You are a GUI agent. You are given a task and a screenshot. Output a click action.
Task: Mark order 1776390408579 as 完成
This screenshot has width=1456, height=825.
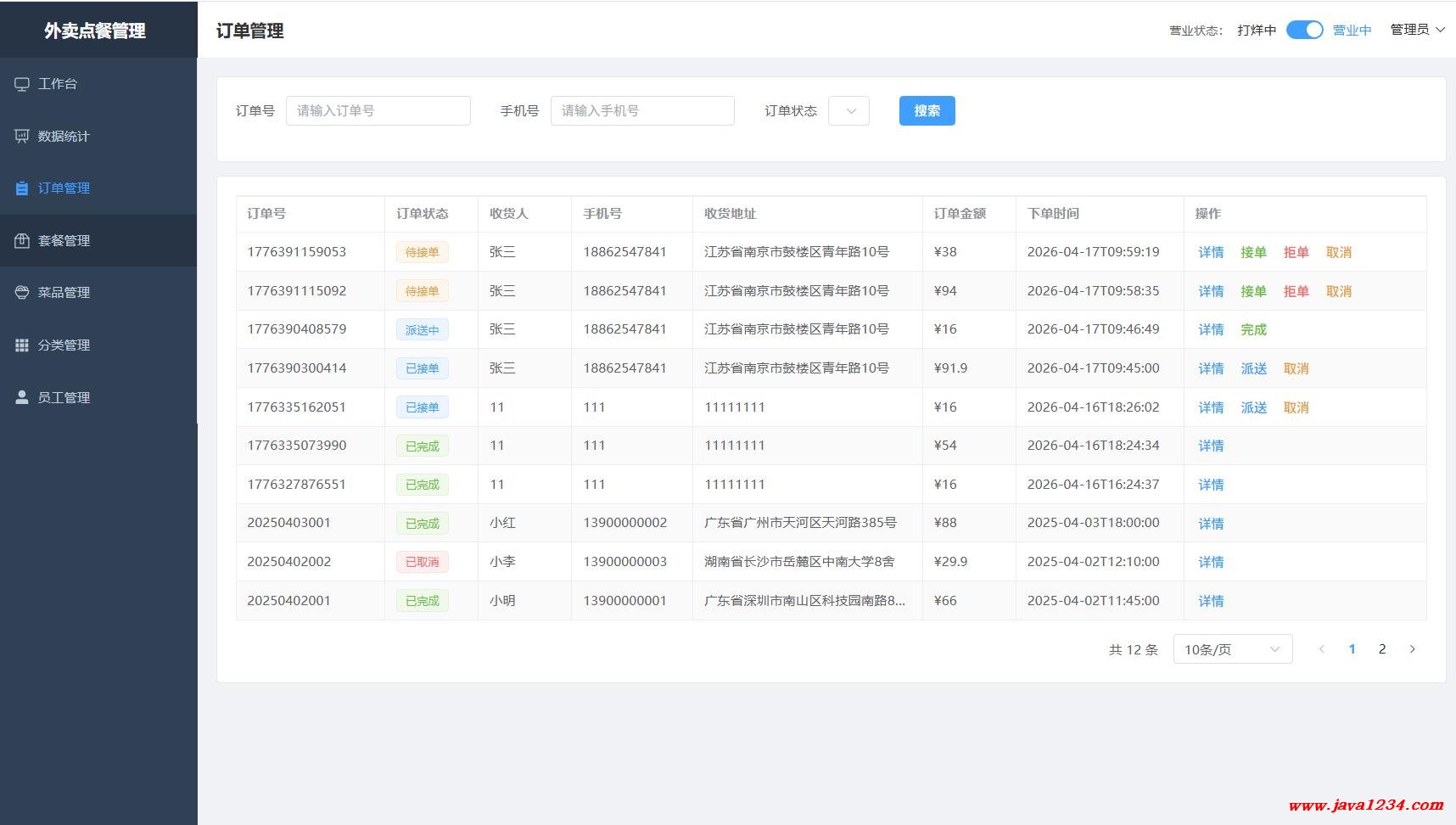point(1253,329)
